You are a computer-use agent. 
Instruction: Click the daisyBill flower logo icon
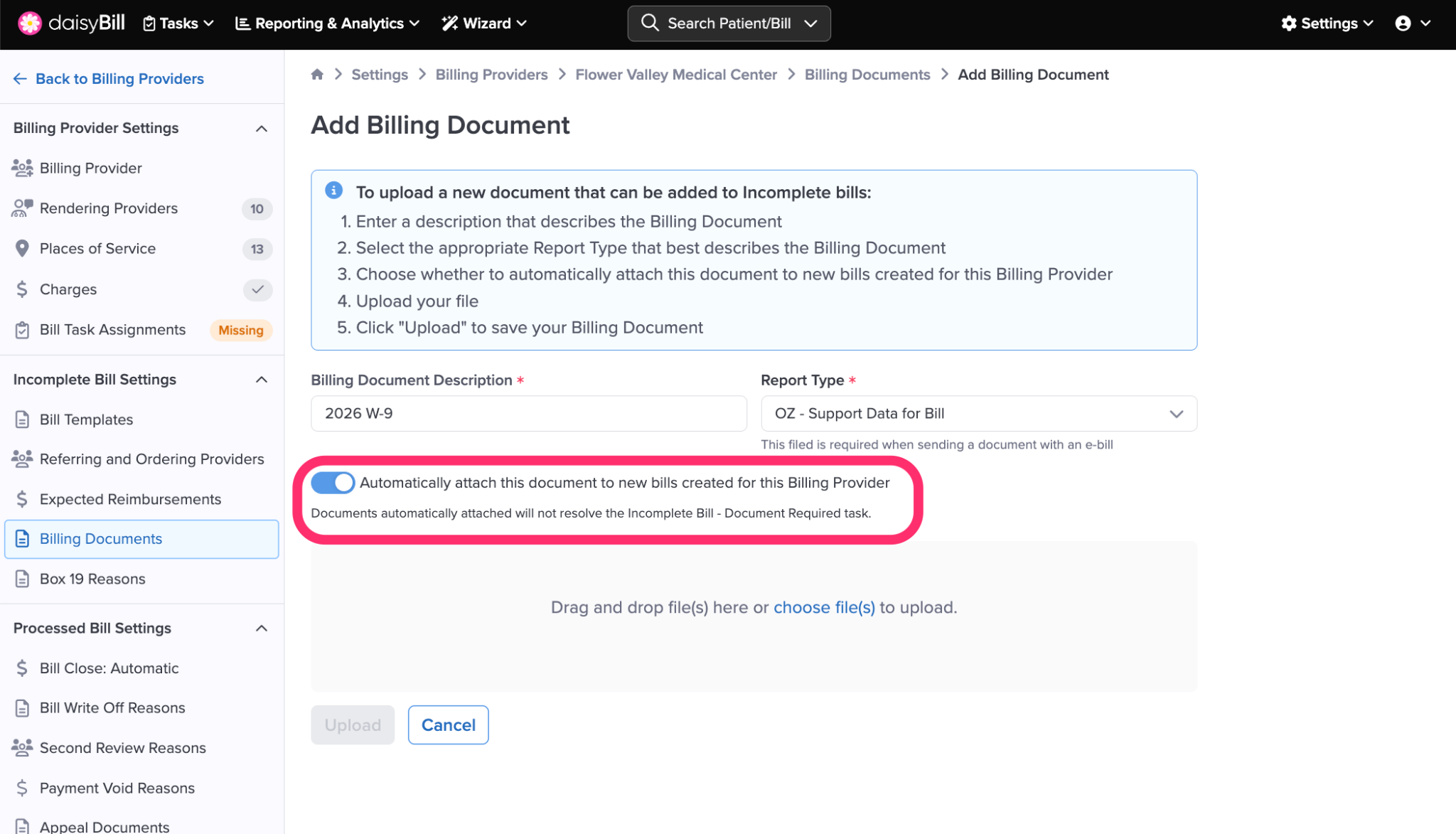[x=29, y=23]
